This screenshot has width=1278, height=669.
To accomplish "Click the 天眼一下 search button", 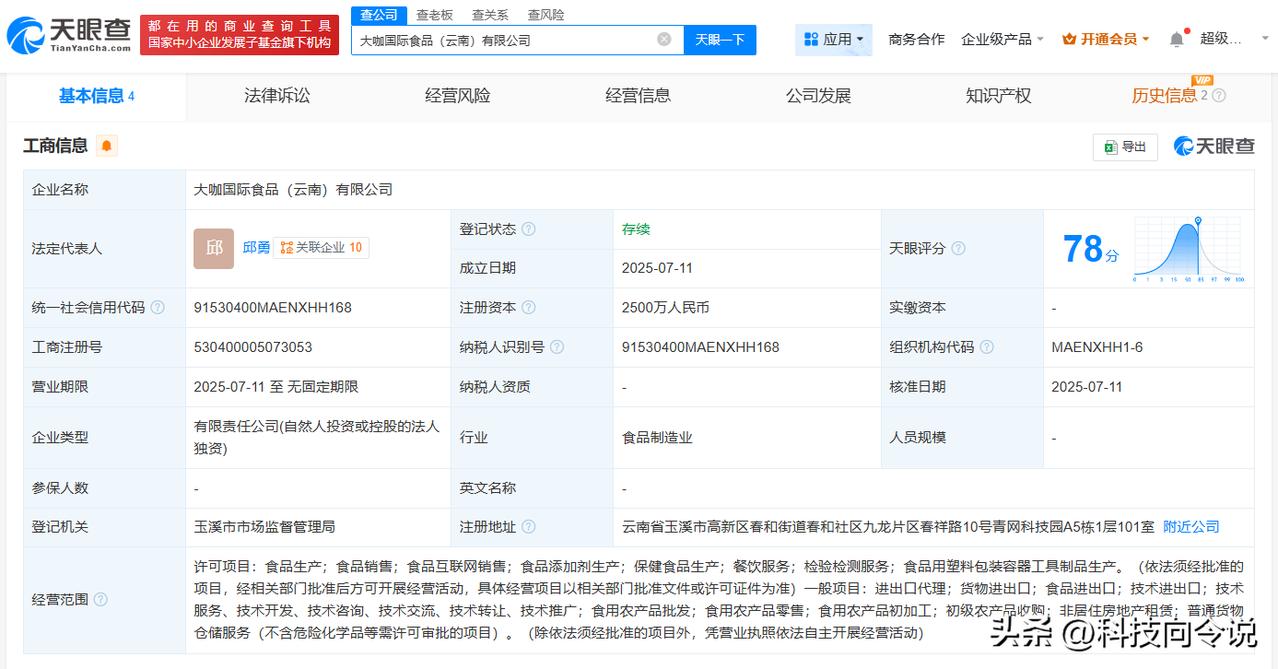I will tap(720, 40).
